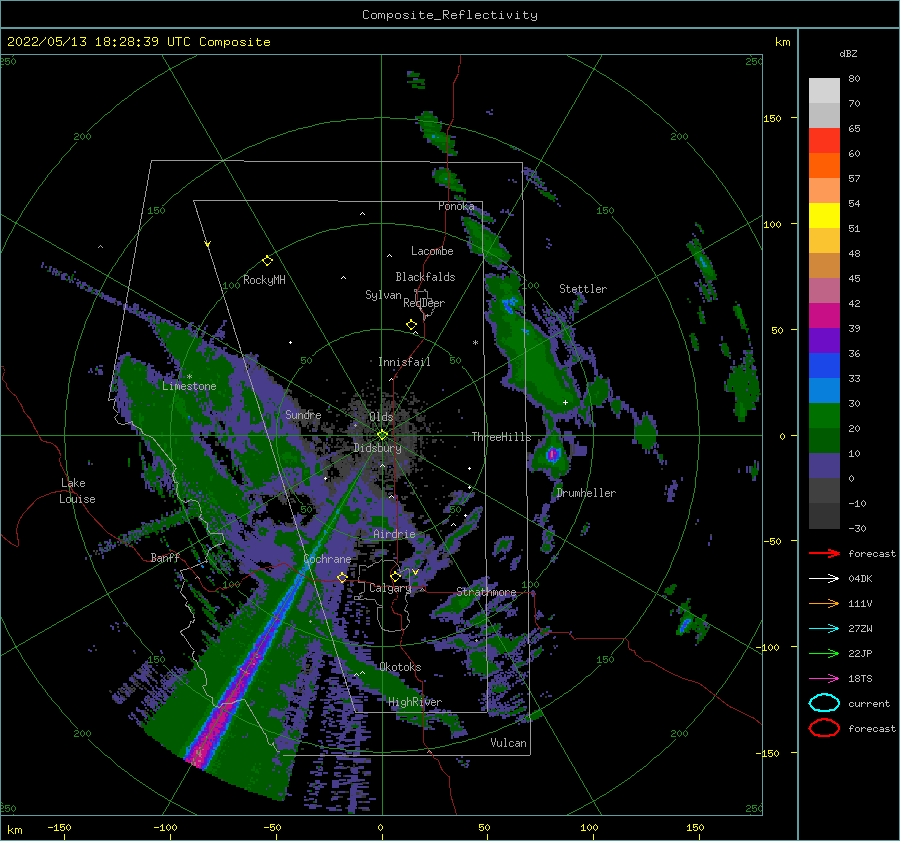Click the RockyMH station label
The width and height of the screenshot is (900, 841).
[264, 280]
